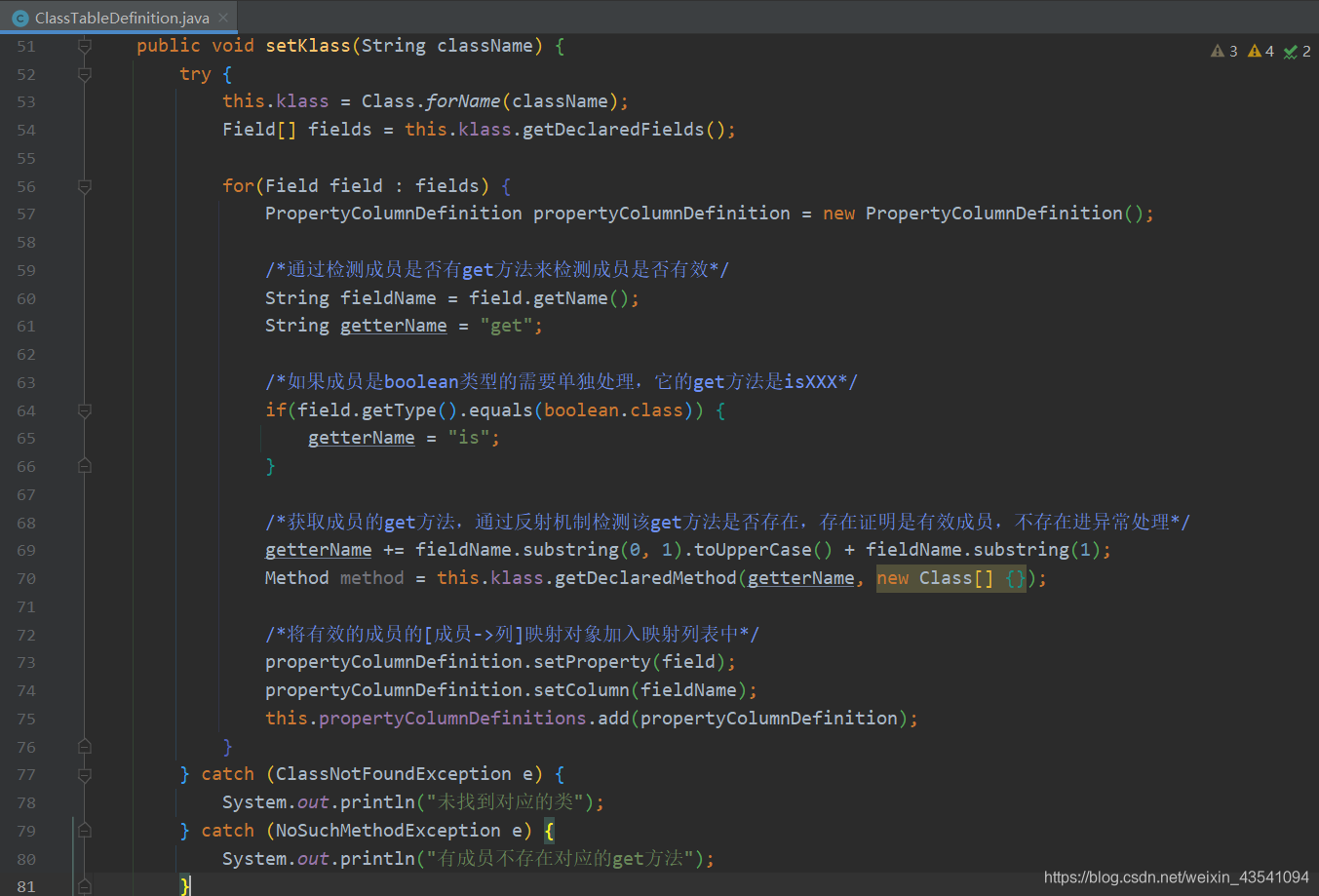
Task: Click fold end marker at line 66
Action: pos(85,466)
